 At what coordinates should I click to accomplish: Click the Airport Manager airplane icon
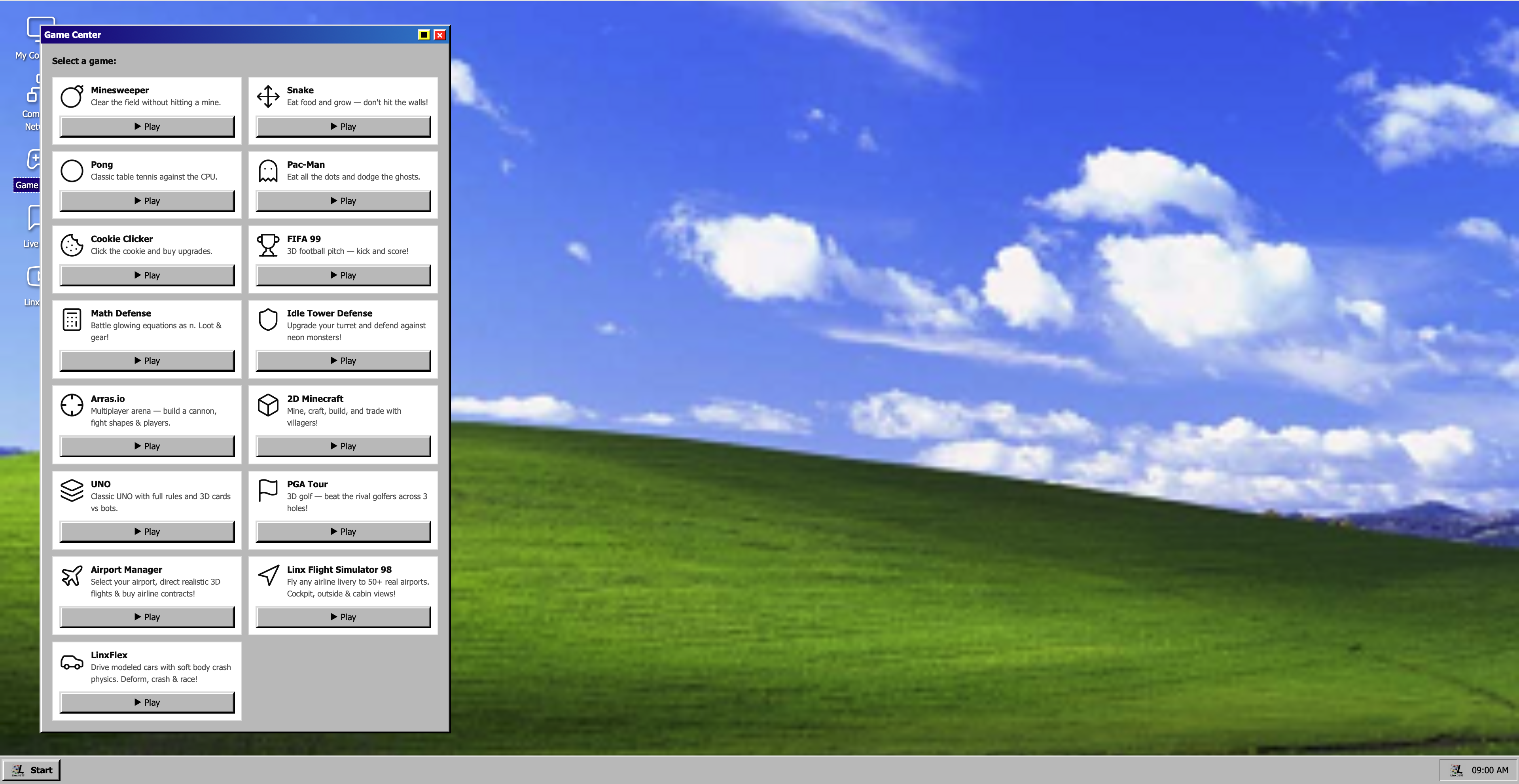pos(72,576)
